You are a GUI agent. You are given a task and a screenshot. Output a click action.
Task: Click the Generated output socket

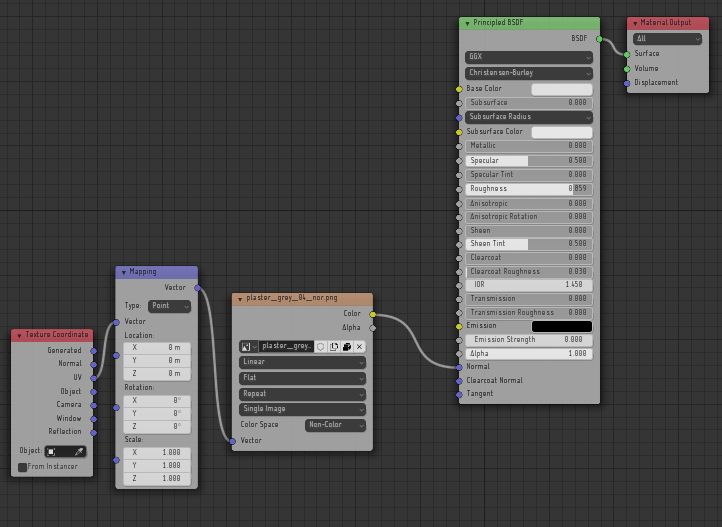(x=93, y=351)
